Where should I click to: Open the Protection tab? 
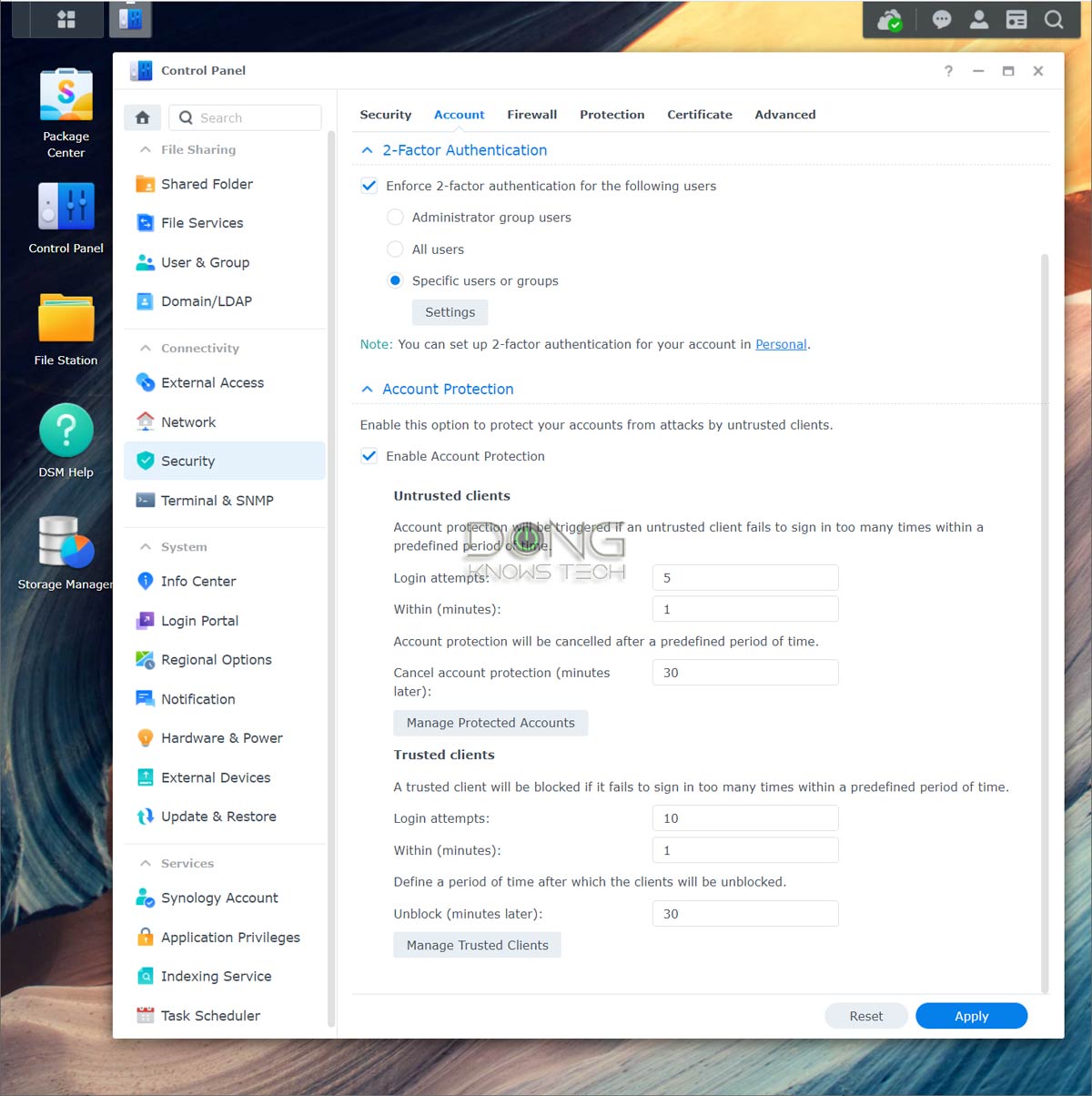coord(612,114)
